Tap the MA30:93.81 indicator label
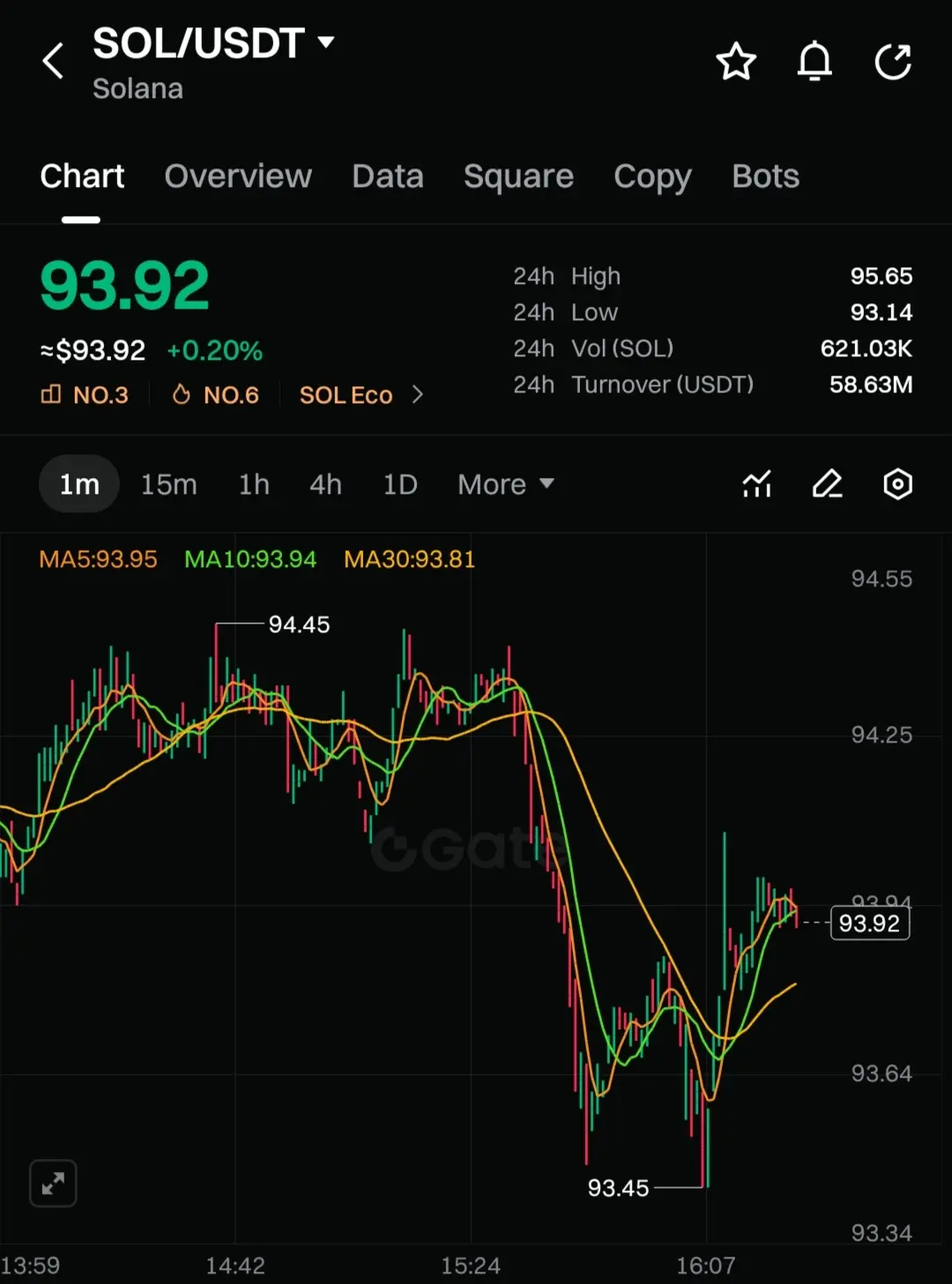952x1284 pixels. [x=409, y=559]
